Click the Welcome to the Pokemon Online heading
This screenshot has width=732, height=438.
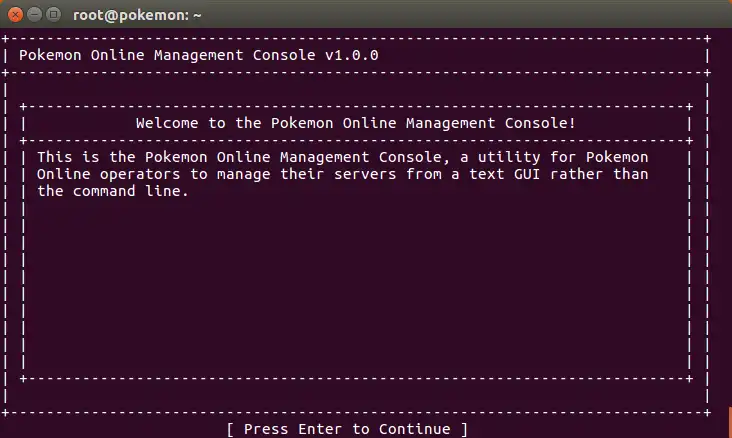pyautogui.click(x=356, y=123)
